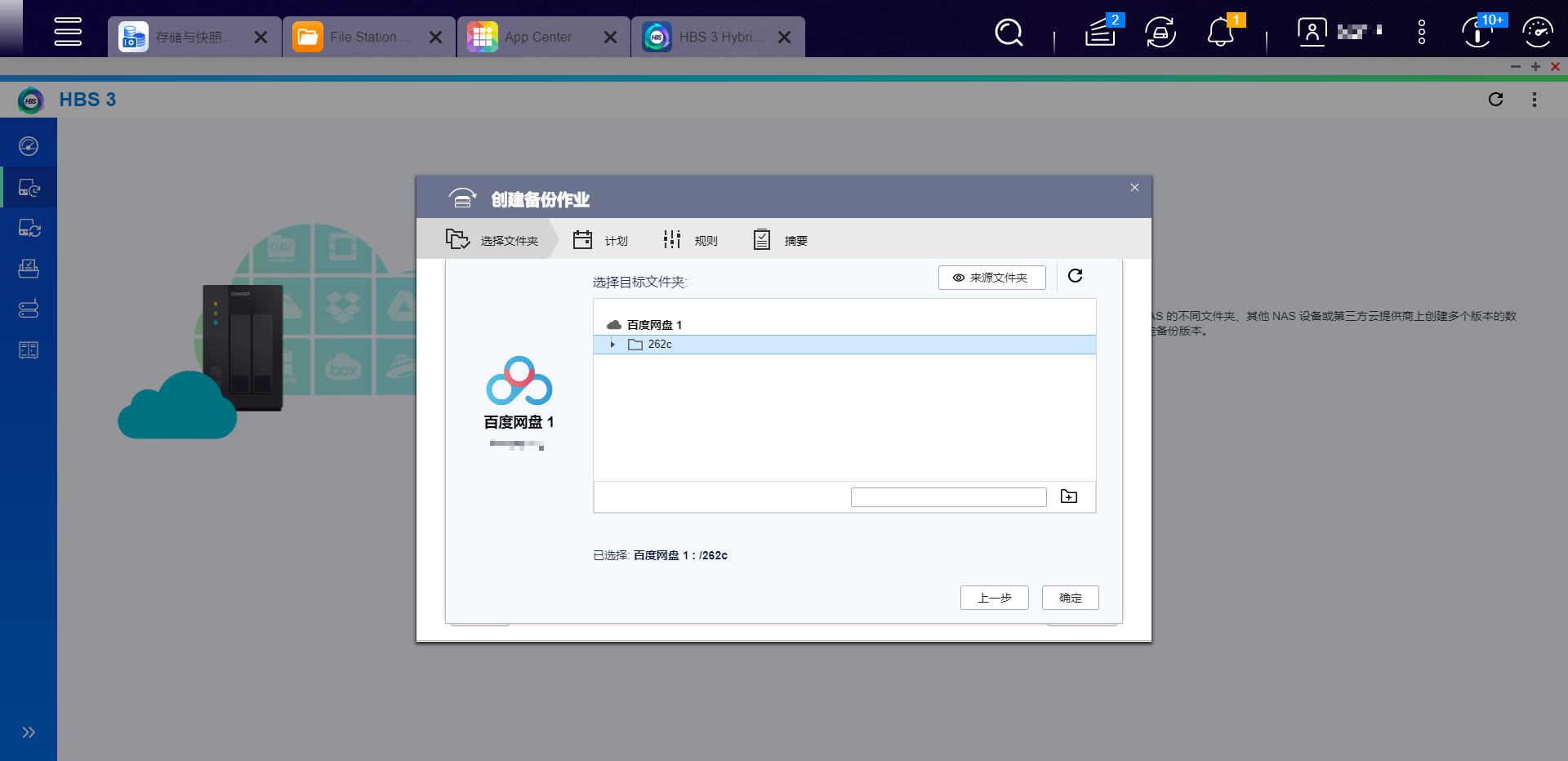Click the 百度网盘 cloud logo
This screenshot has width=1568, height=761.
pos(519,380)
